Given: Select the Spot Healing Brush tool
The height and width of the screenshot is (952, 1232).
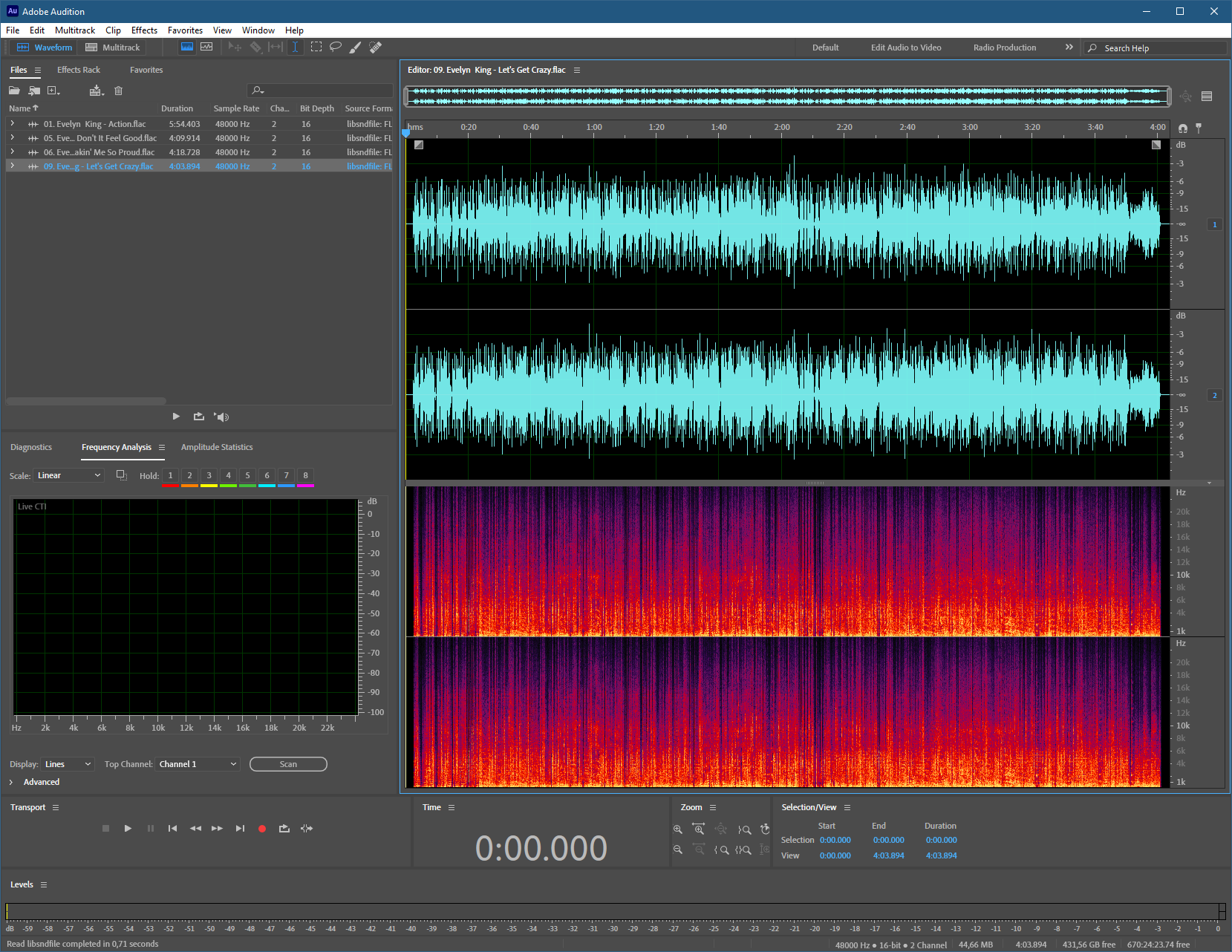Looking at the screenshot, I should (375, 47).
